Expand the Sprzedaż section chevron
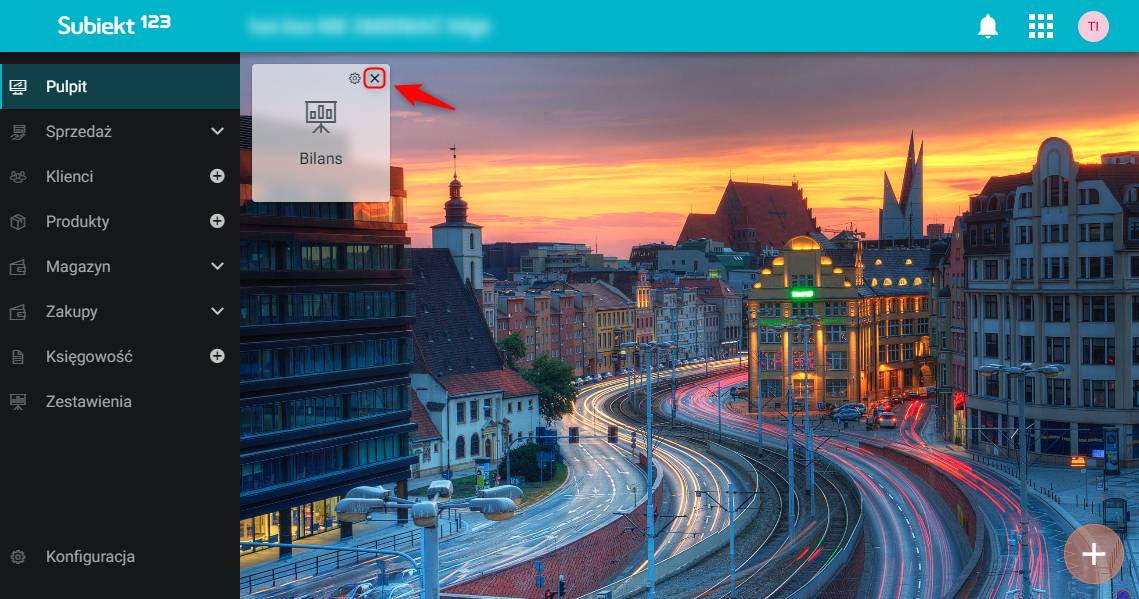 point(217,131)
